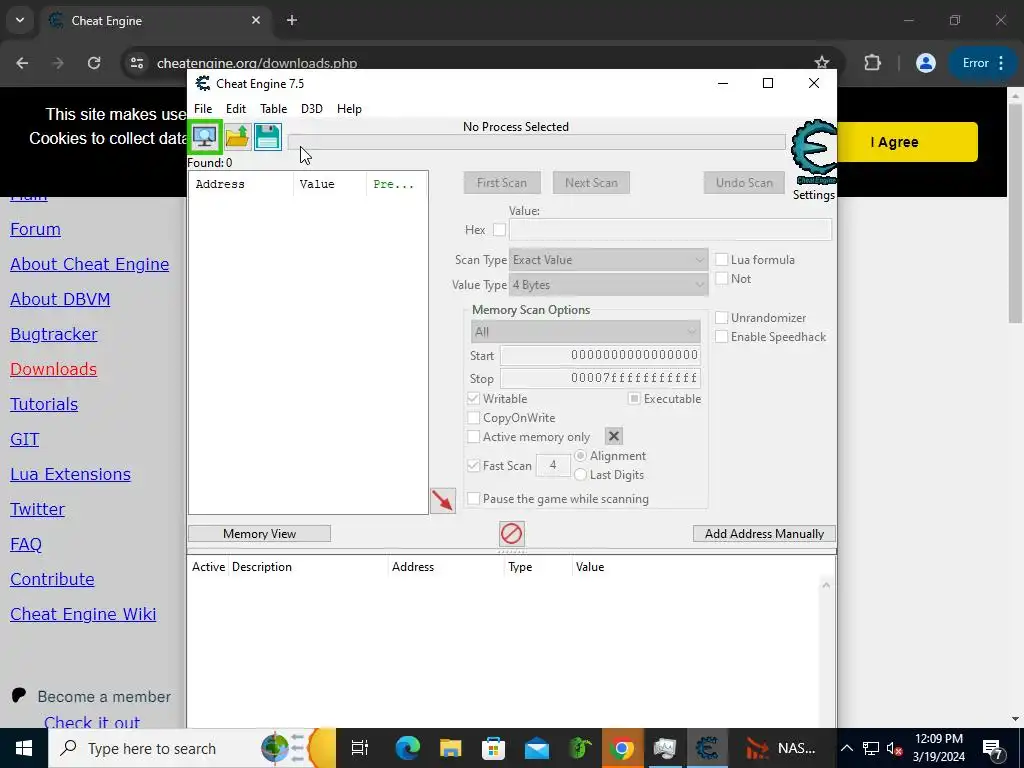Click the Stop address field
Viewport: 1024px width, 768px height.
point(600,378)
